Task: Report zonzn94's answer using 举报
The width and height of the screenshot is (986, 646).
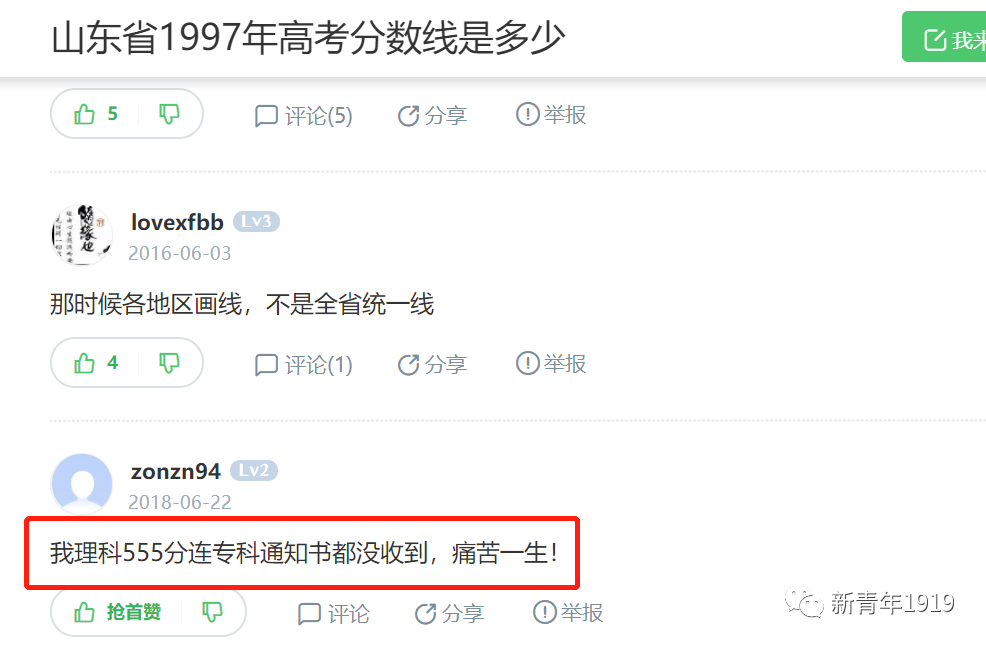Action: [568, 613]
